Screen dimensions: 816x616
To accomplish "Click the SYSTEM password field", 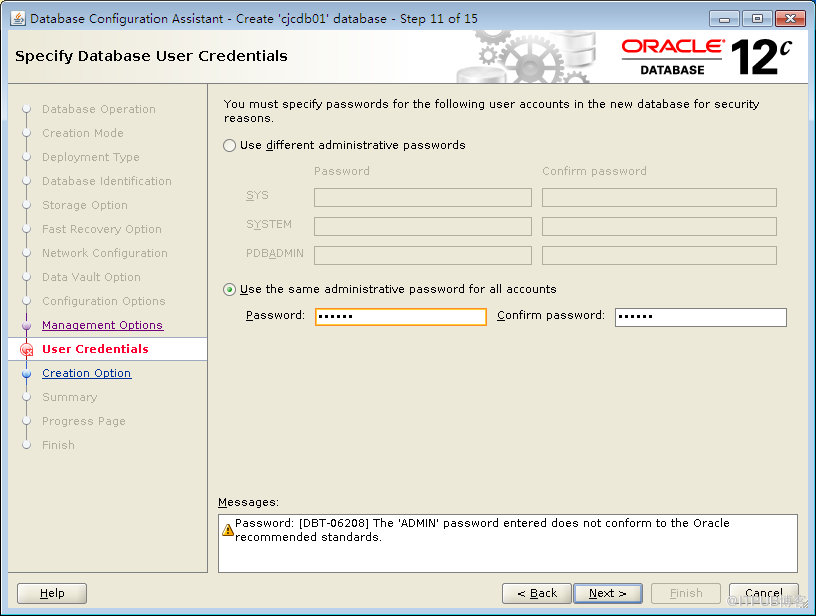I will (423, 227).
